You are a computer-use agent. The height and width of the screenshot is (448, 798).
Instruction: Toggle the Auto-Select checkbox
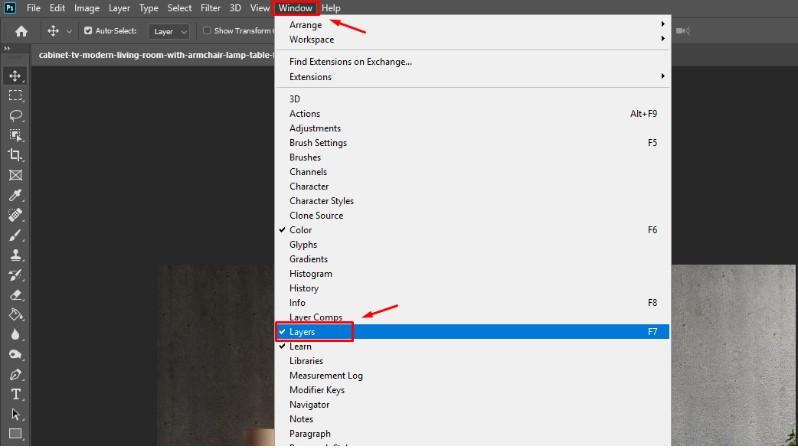click(x=88, y=31)
